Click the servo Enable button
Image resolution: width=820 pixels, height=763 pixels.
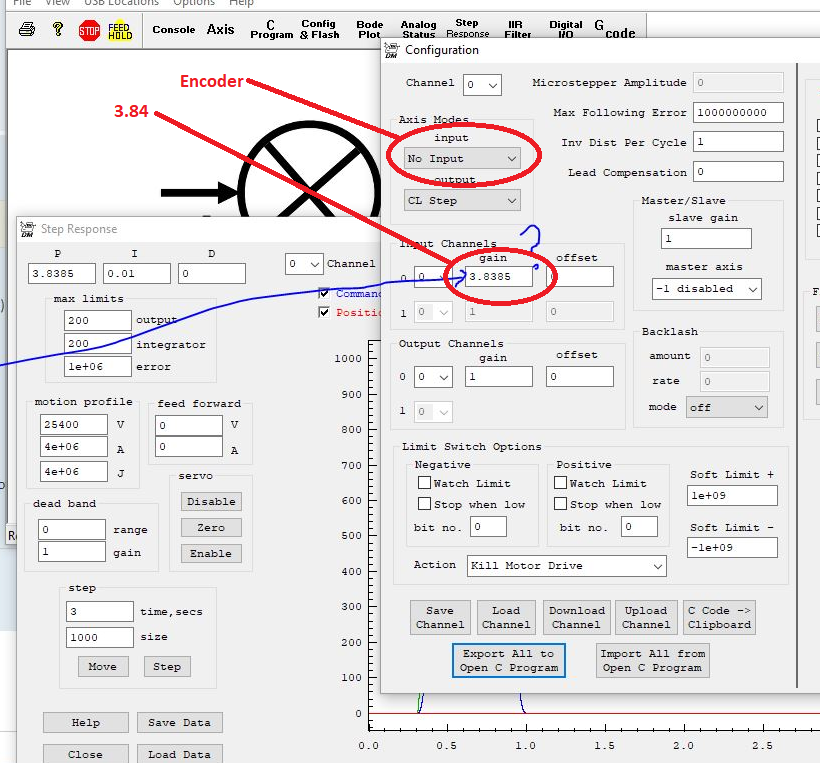pyautogui.click(x=211, y=553)
